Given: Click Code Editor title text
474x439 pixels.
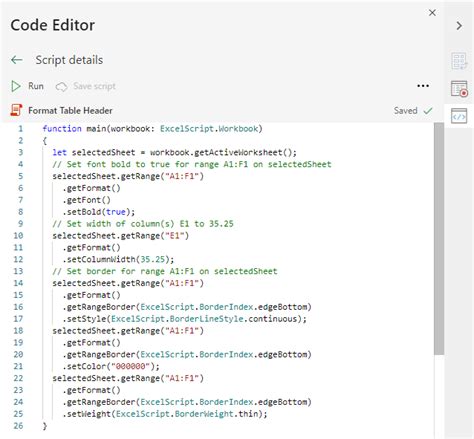Looking at the screenshot, I should click(53, 25).
